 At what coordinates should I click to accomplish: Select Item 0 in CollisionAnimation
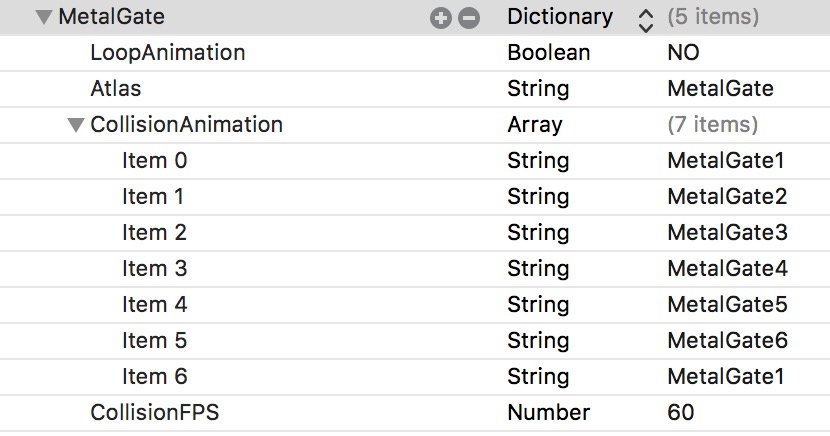click(x=154, y=161)
